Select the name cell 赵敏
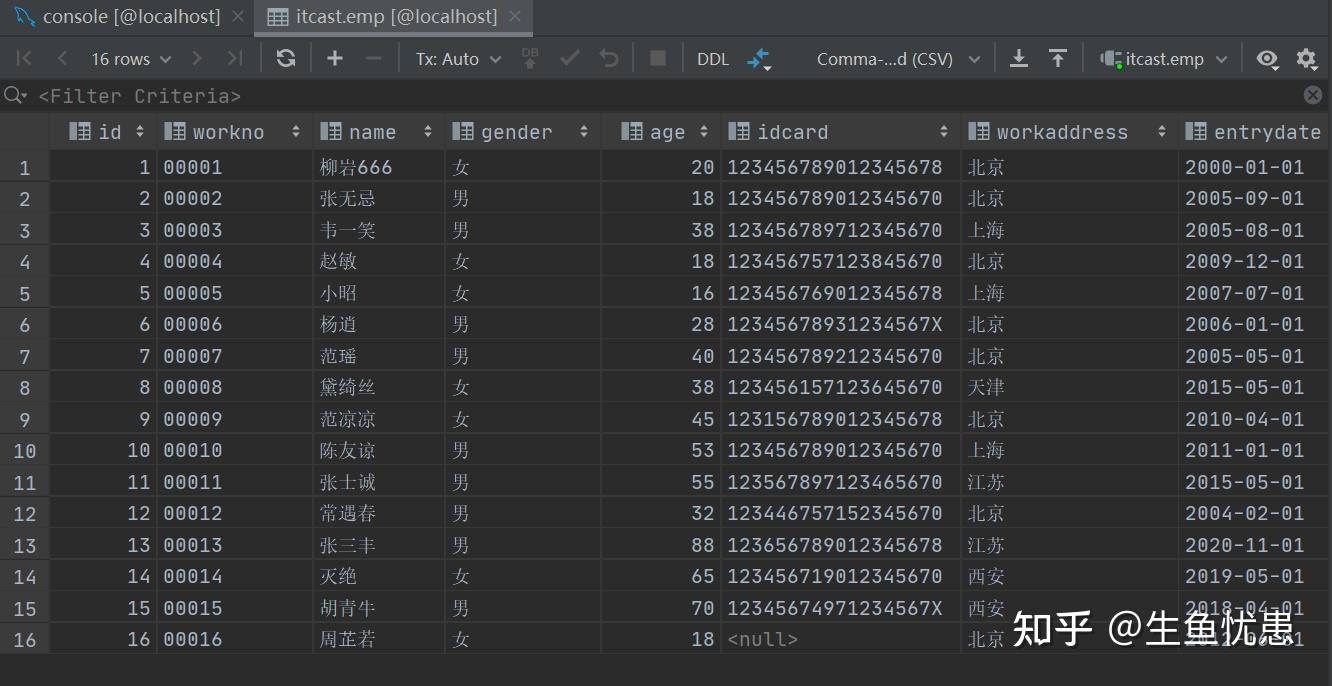 [x=379, y=261]
